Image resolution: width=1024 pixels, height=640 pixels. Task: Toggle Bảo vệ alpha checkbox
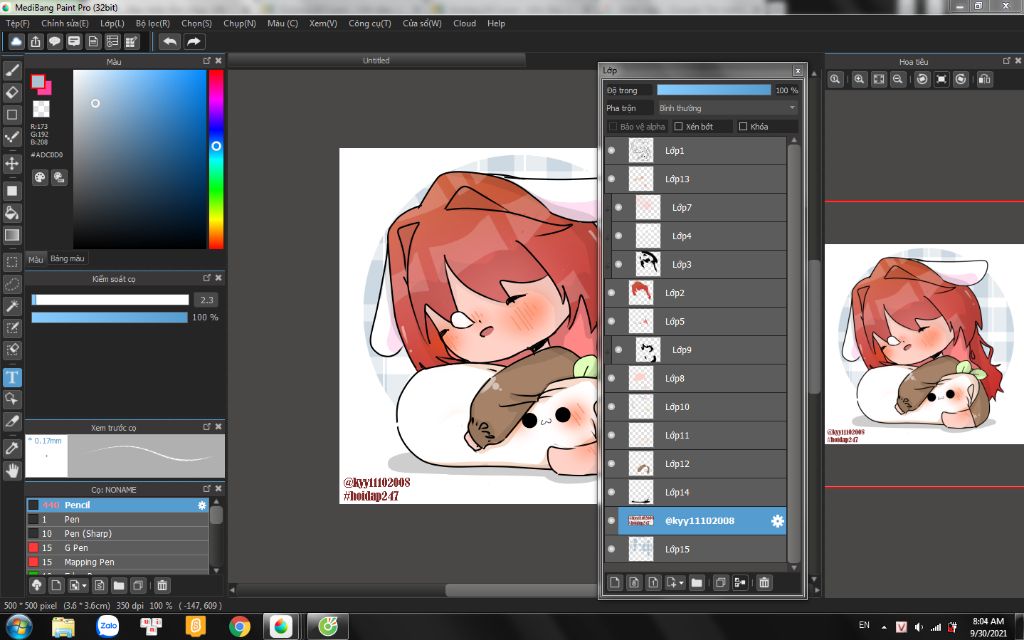613,127
